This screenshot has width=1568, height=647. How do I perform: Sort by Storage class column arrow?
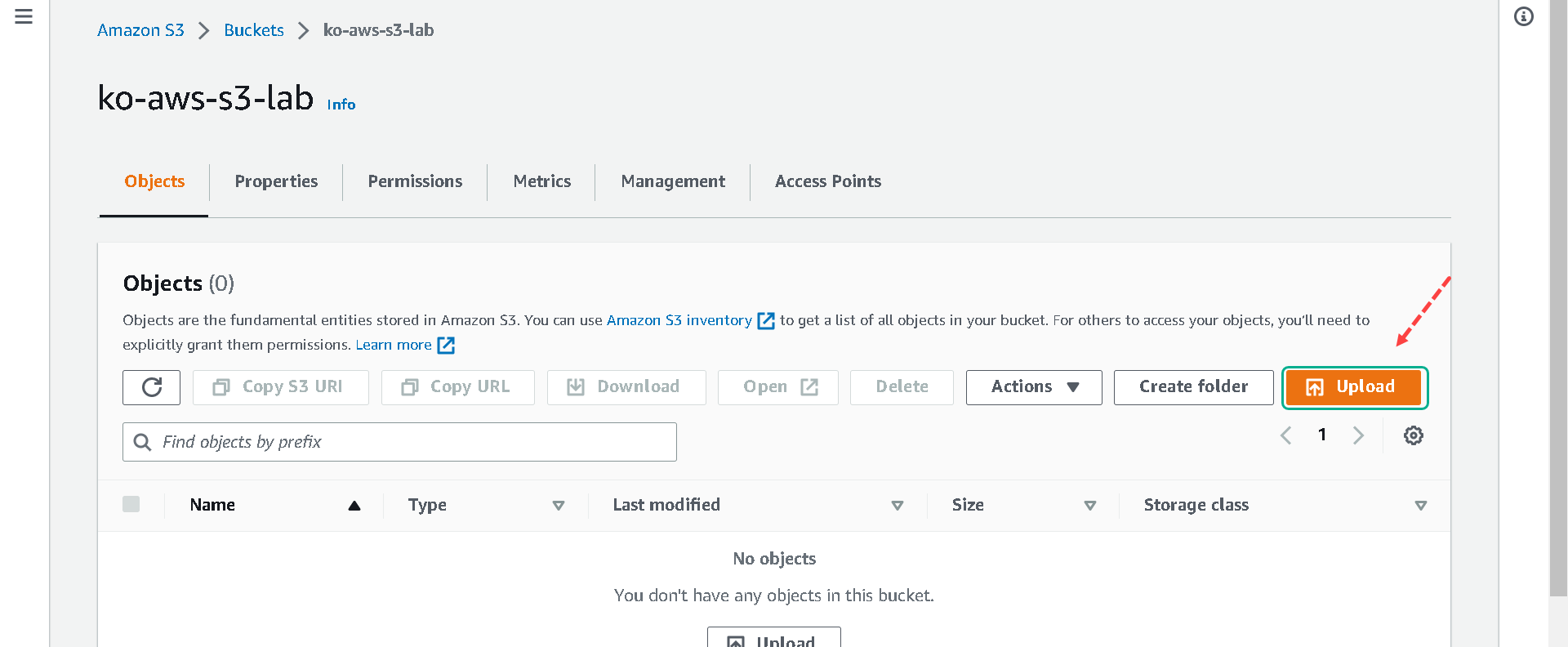1421,506
